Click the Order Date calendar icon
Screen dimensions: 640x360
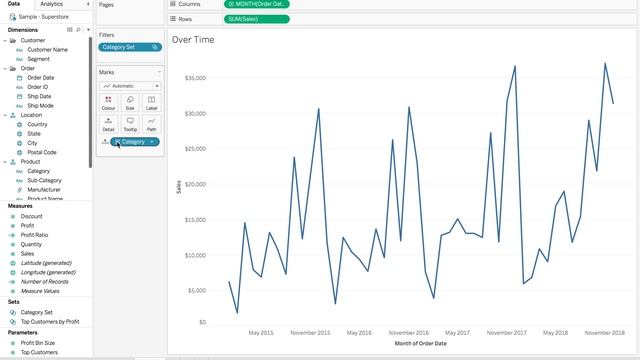point(19,78)
